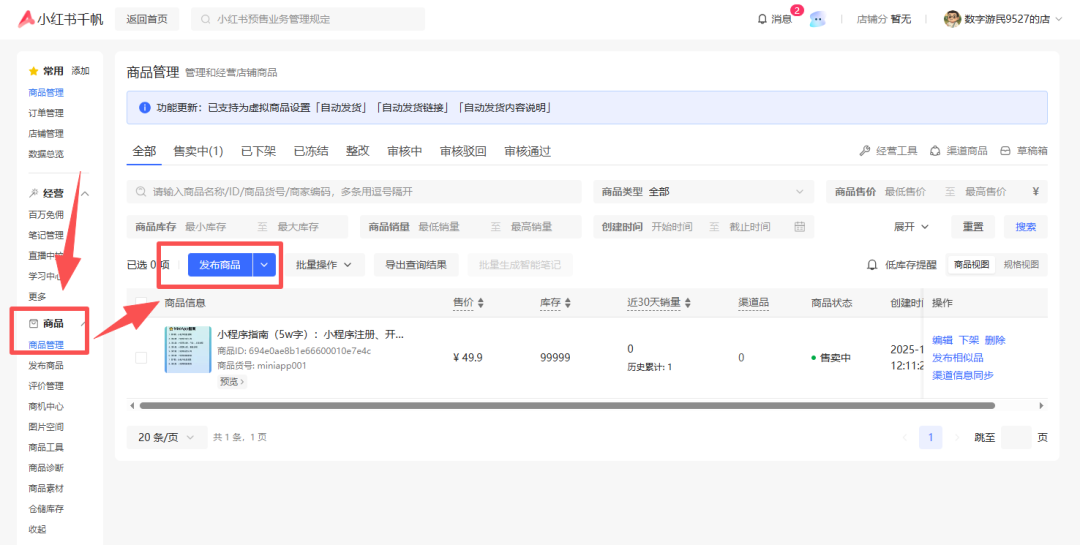
Task: Click the calendar icon in 创建时间 field
Action: 800,227
